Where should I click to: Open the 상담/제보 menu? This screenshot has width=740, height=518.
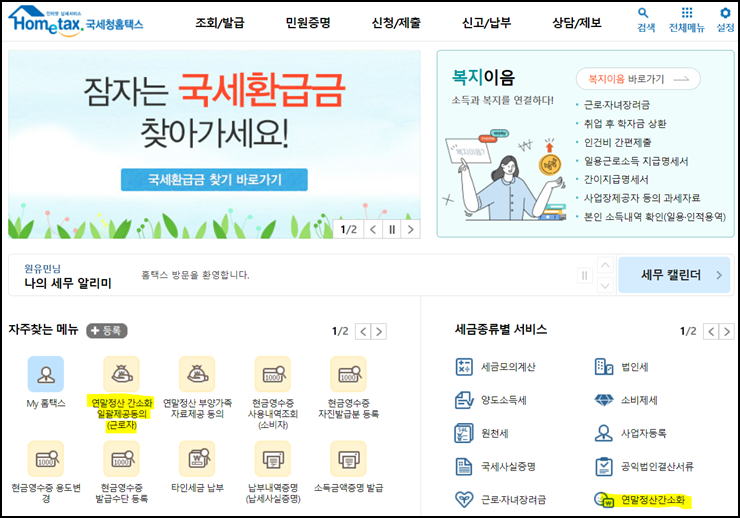tap(577, 22)
